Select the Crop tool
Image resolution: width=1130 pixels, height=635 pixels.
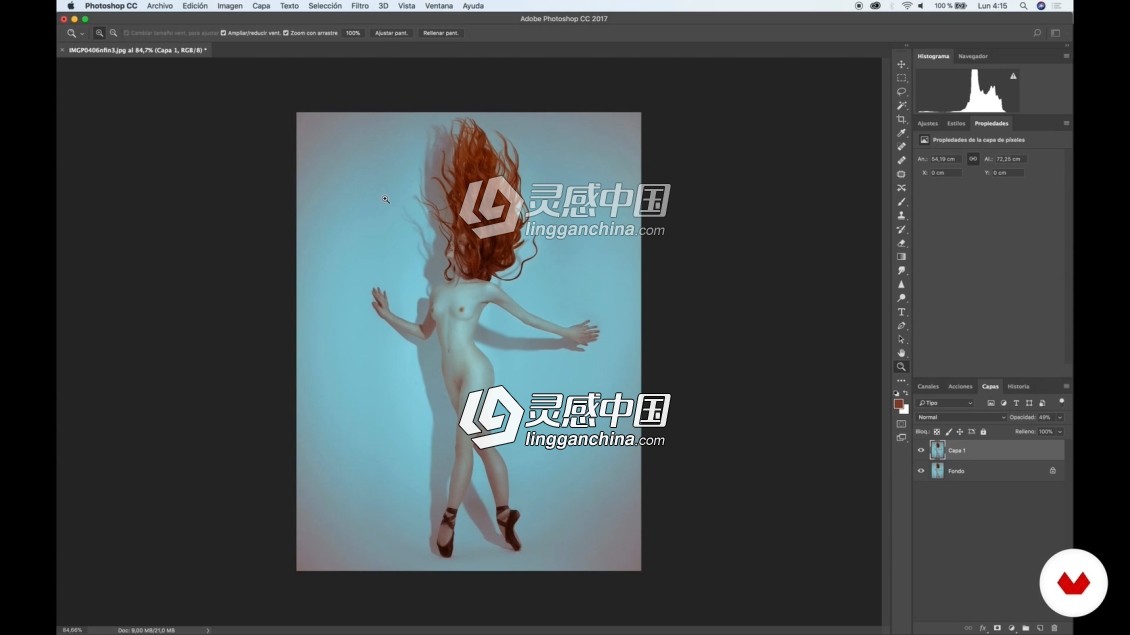901,119
